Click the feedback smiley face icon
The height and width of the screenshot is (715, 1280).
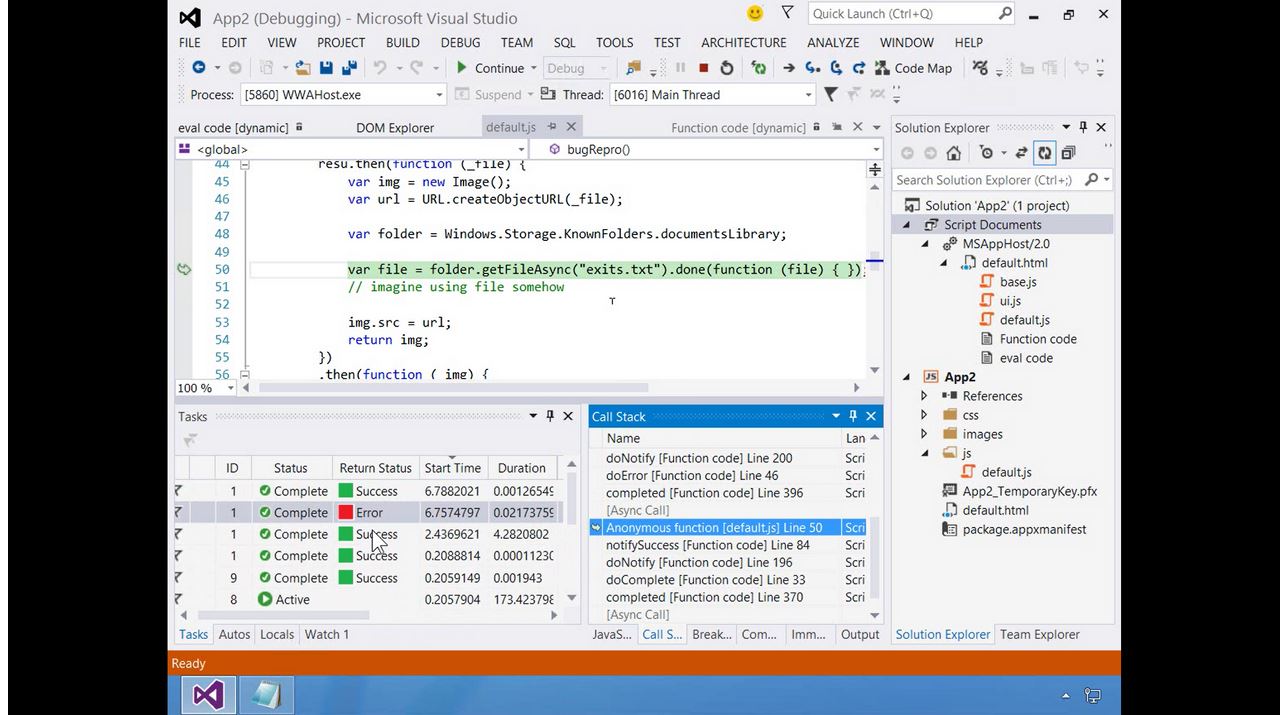755,14
